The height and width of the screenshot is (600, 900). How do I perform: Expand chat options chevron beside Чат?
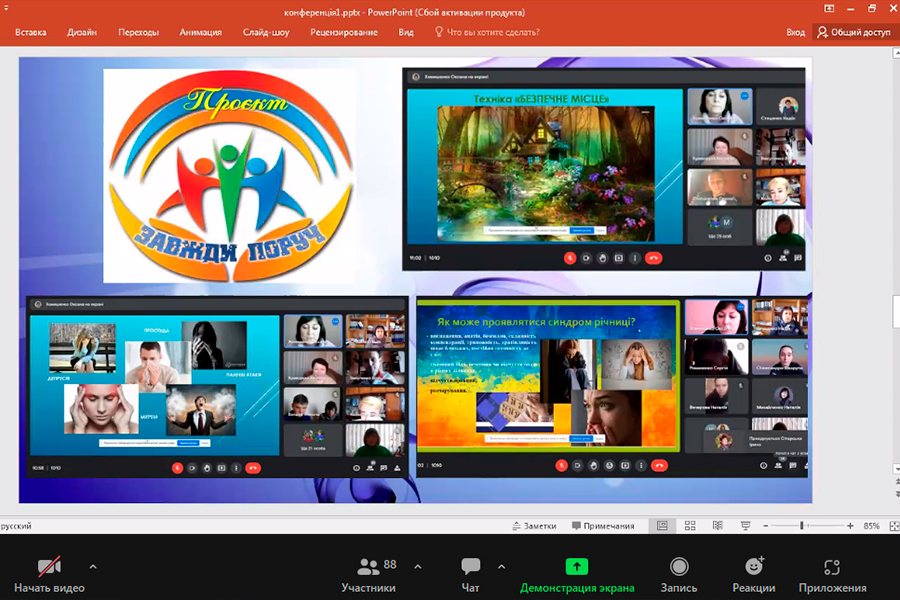click(x=501, y=566)
